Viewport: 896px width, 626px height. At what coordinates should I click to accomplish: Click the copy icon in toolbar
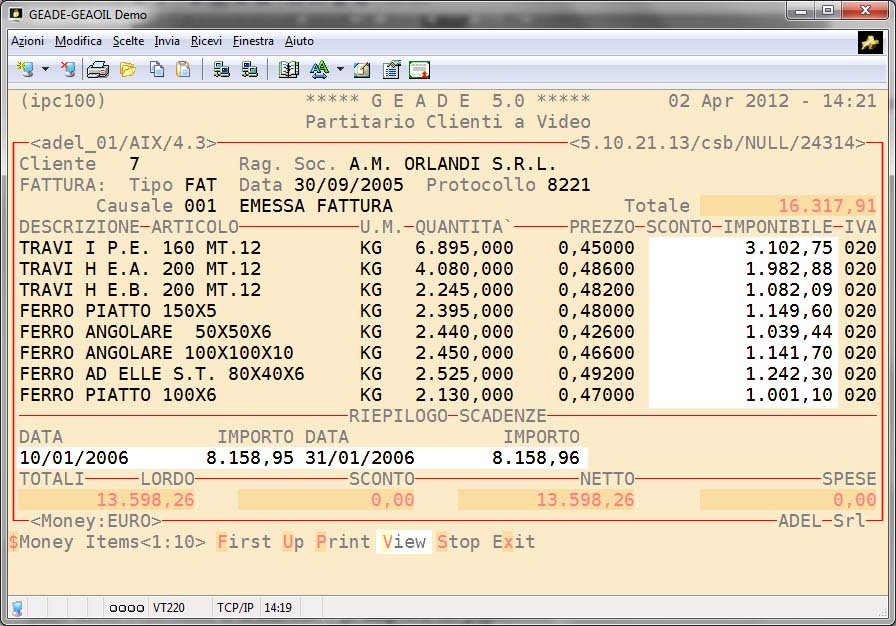156,70
